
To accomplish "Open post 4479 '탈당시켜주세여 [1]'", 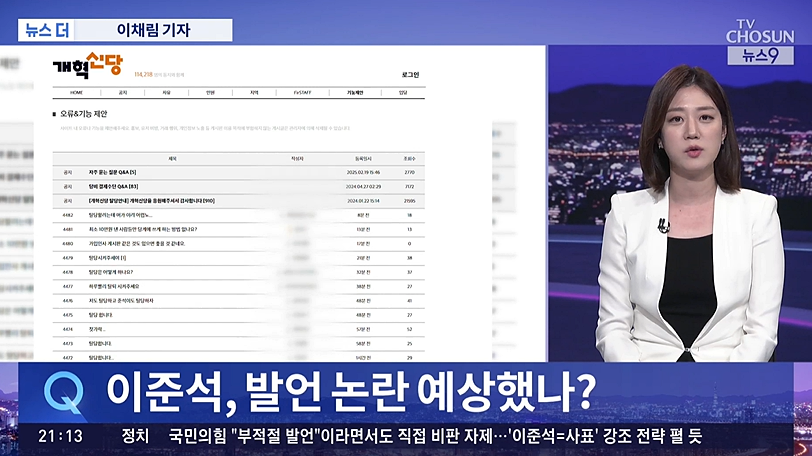I will coord(107,258).
